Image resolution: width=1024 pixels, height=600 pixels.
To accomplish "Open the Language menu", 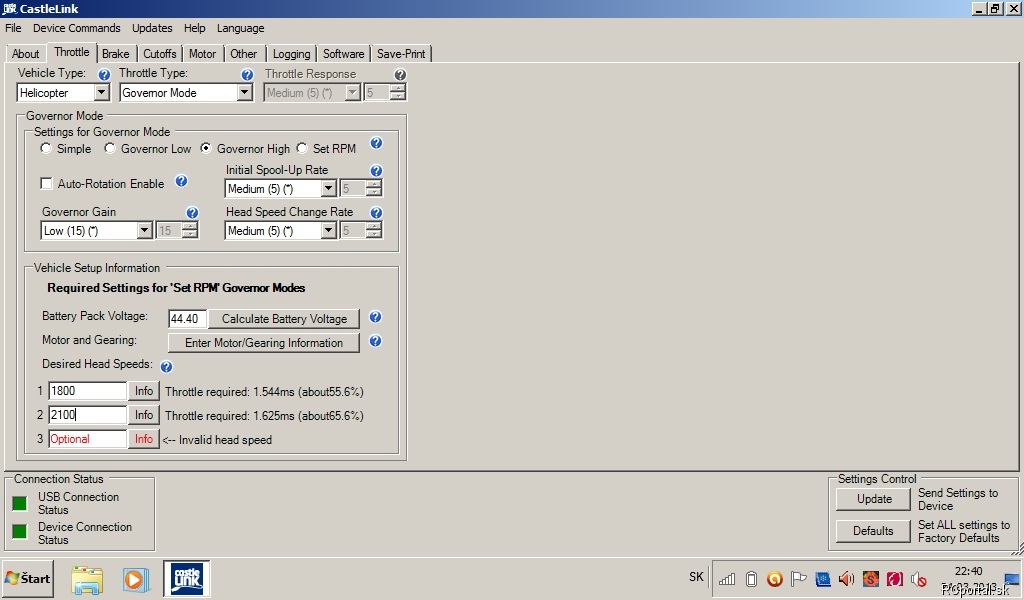I will pos(240,28).
